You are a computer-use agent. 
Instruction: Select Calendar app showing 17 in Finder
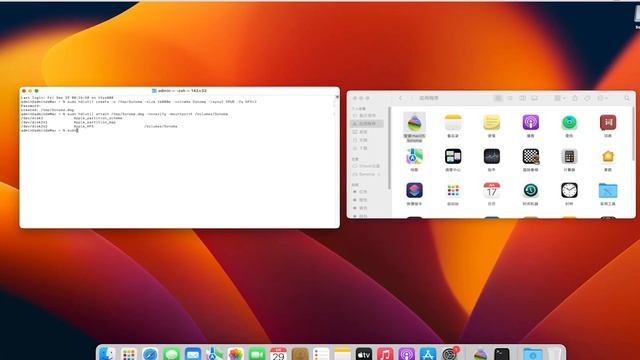coord(491,191)
